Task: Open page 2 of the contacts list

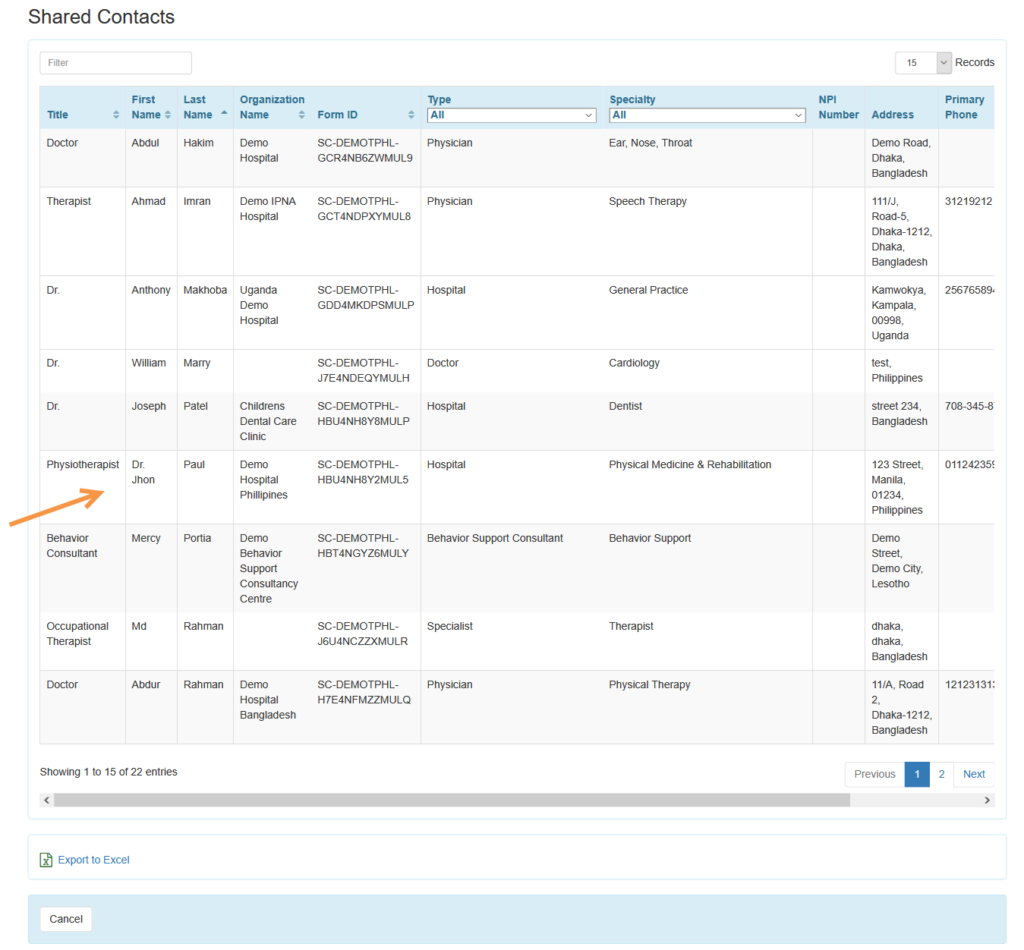Action: click(x=941, y=774)
